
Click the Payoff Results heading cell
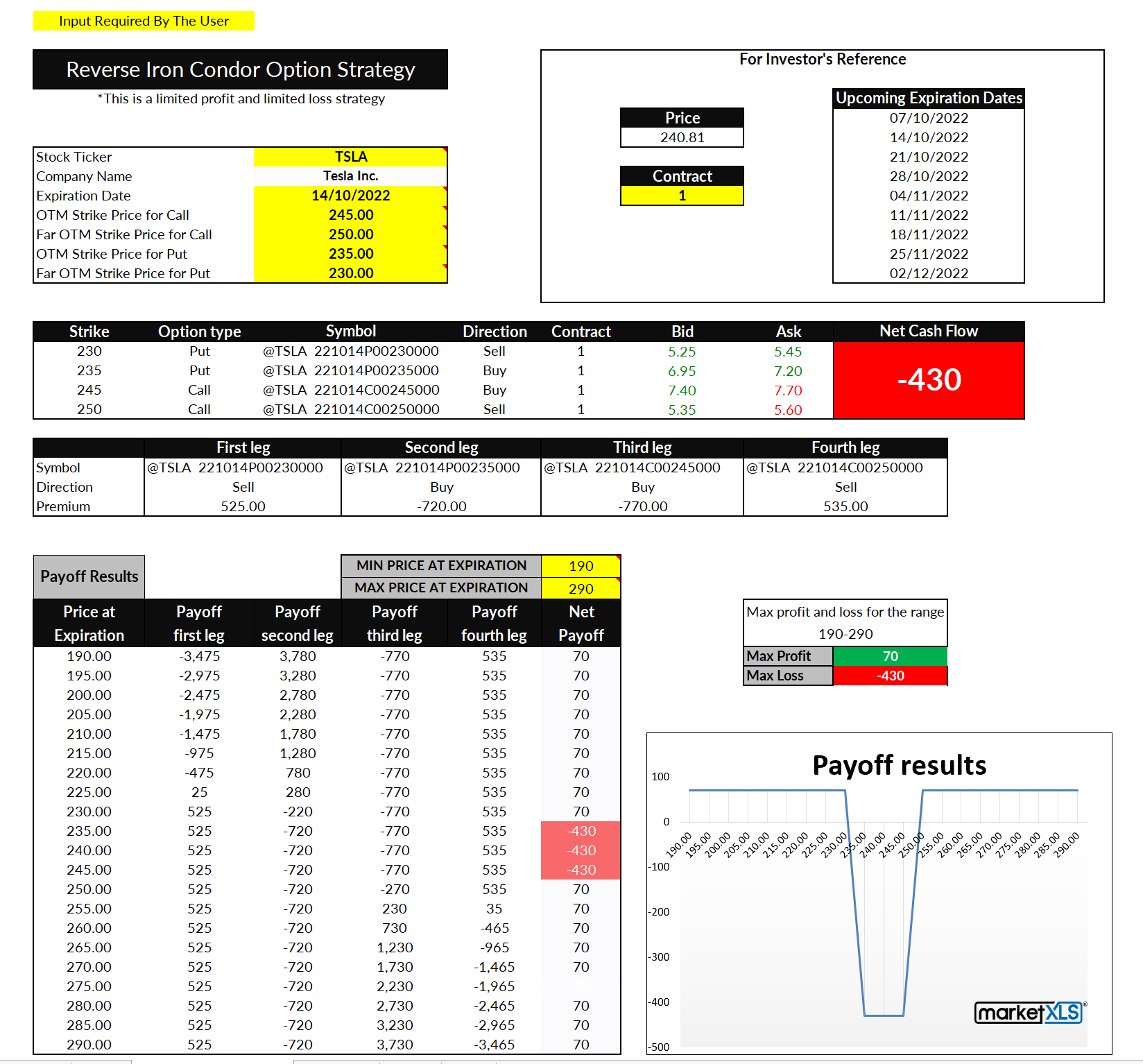(89, 576)
